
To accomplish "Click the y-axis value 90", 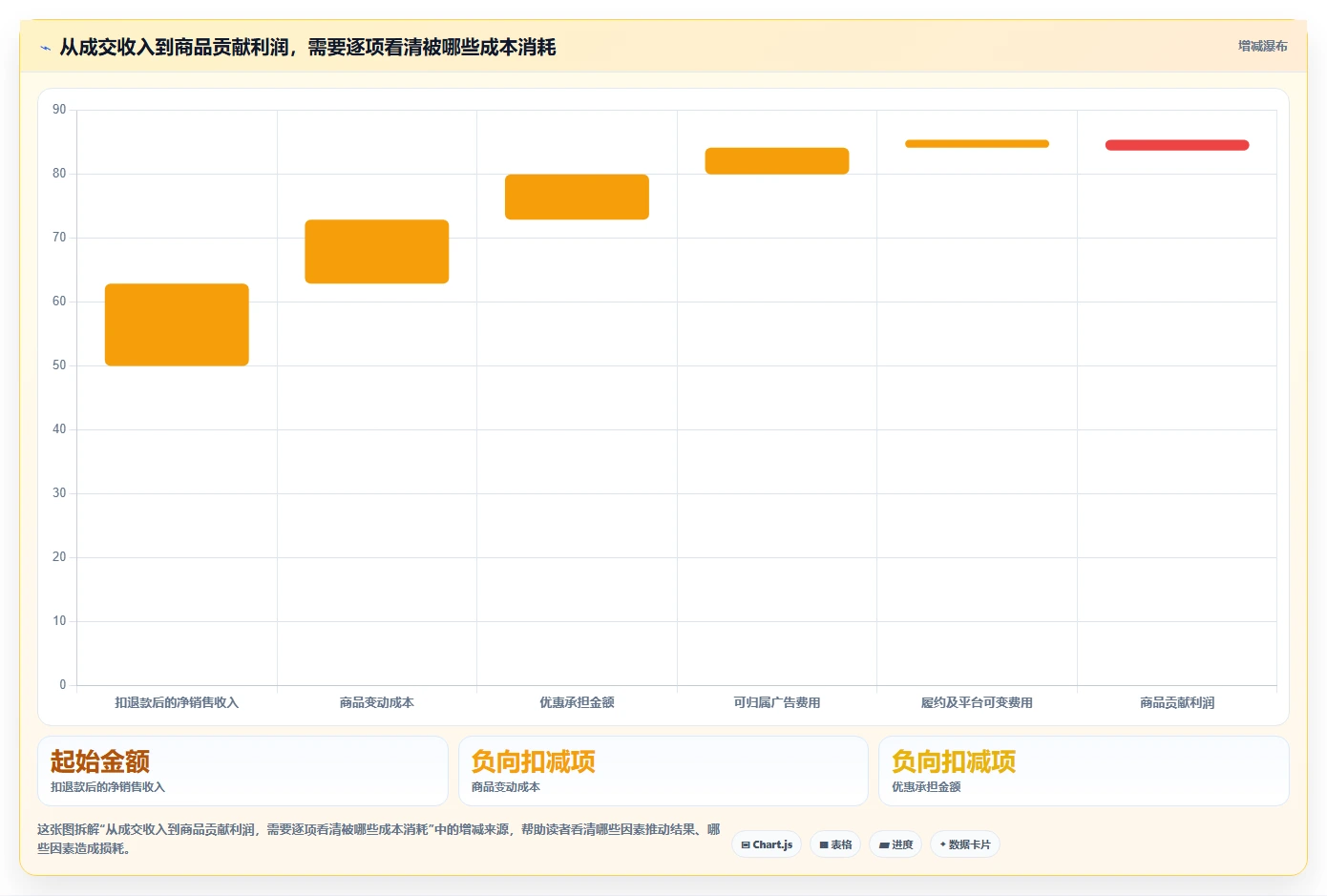I will click(x=59, y=110).
